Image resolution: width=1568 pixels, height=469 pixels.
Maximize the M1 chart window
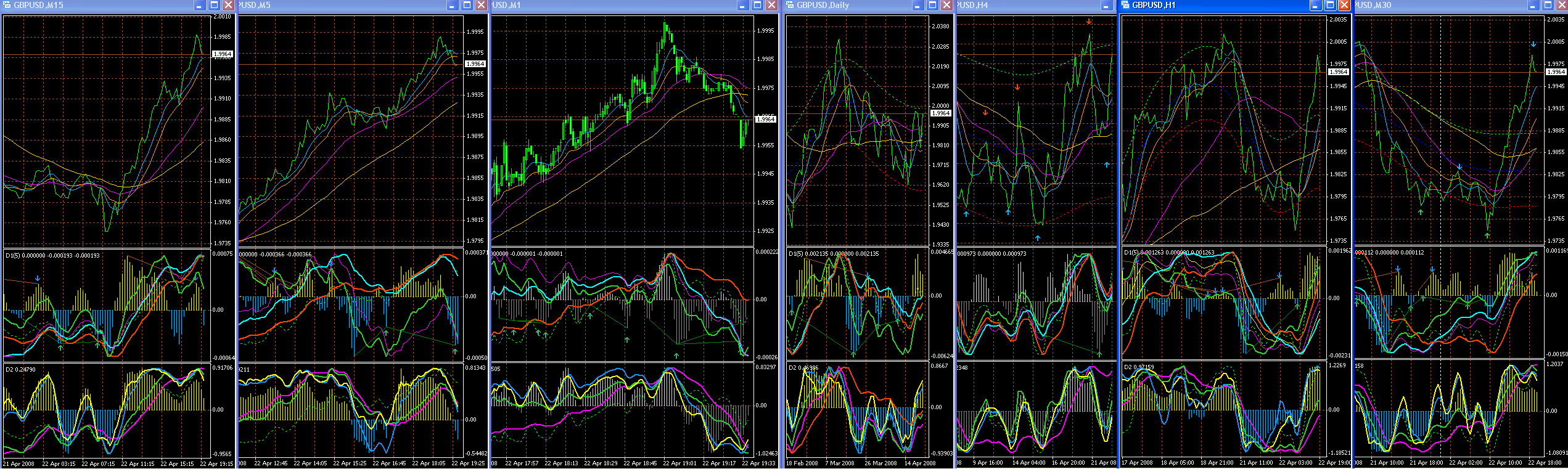pyautogui.click(x=757, y=5)
